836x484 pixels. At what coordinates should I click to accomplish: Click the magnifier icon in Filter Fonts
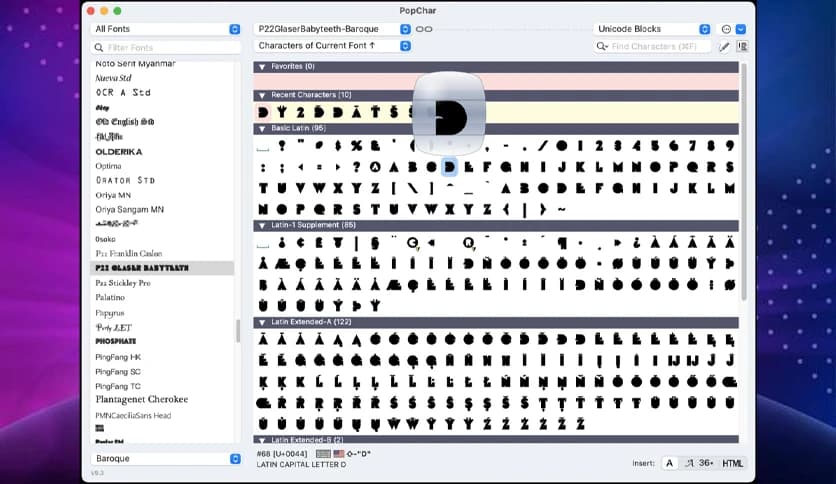point(99,47)
